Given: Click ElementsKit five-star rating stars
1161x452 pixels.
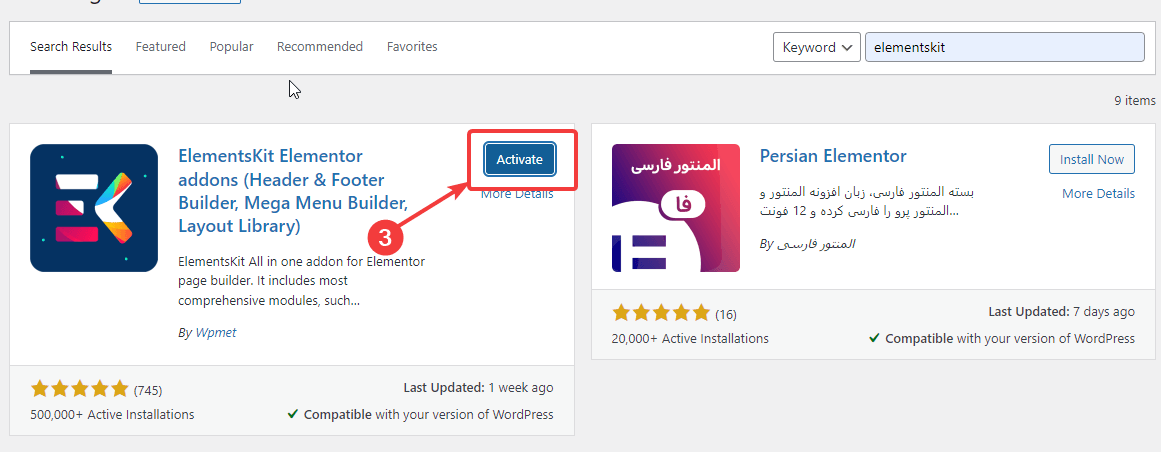Looking at the screenshot, I should (x=80, y=389).
